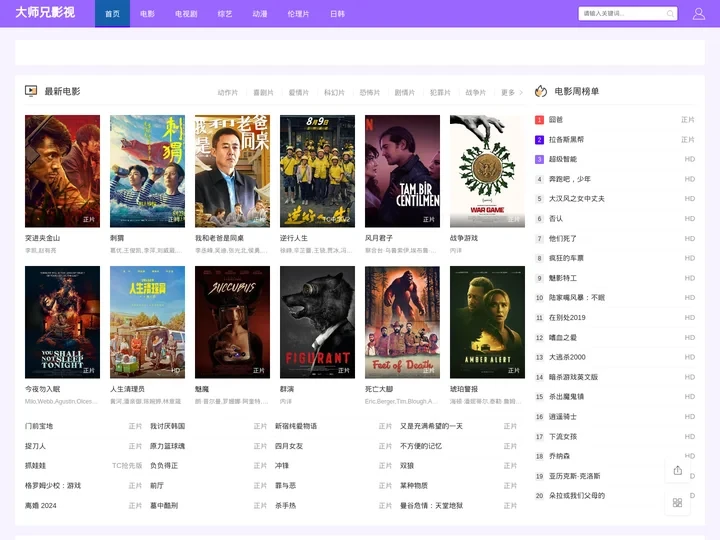720x540 pixels.
Task: Open the 综艺 nav tab
Action: [x=225, y=14]
